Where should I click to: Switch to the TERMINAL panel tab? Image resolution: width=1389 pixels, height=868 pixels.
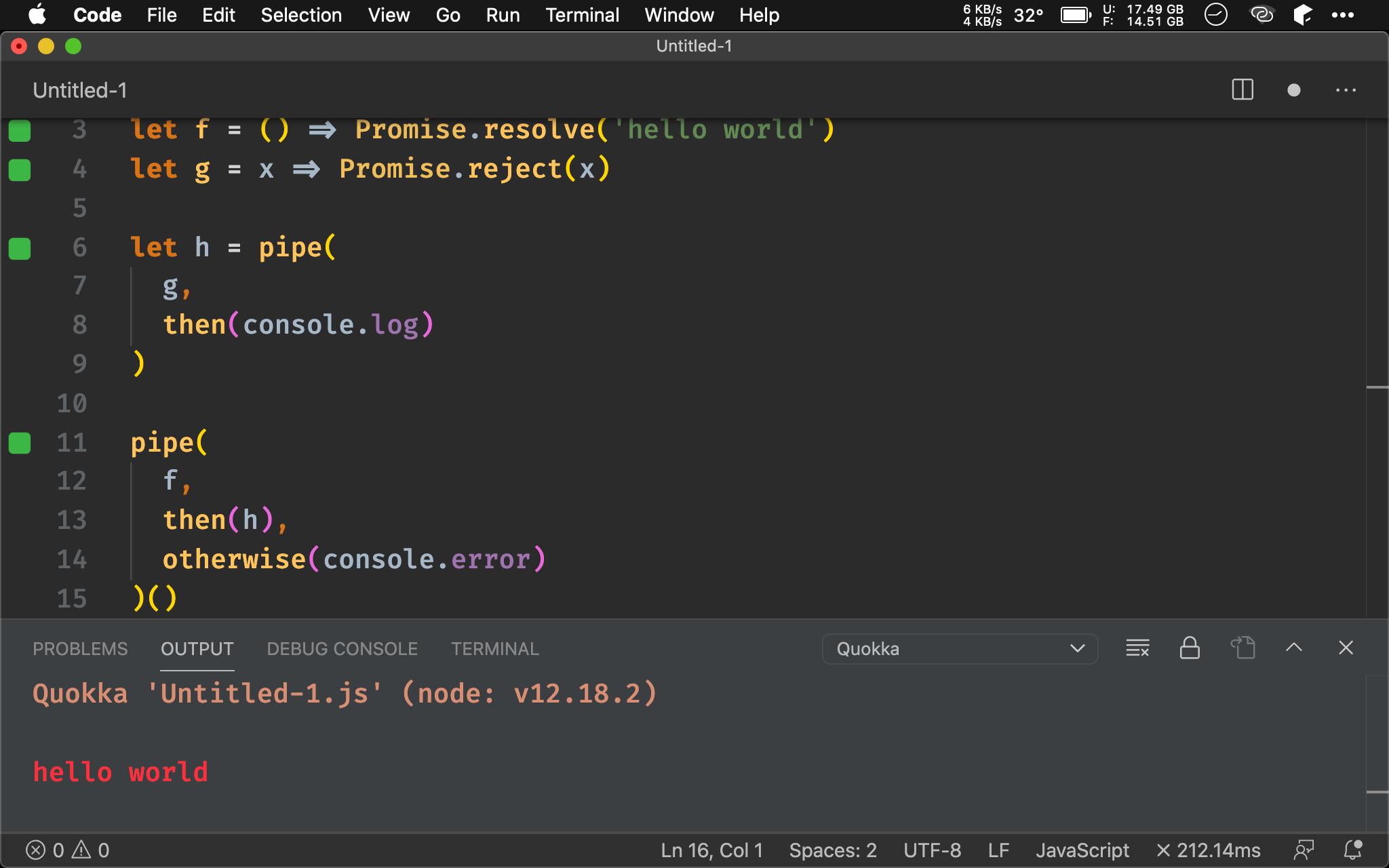pyautogui.click(x=495, y=649)
